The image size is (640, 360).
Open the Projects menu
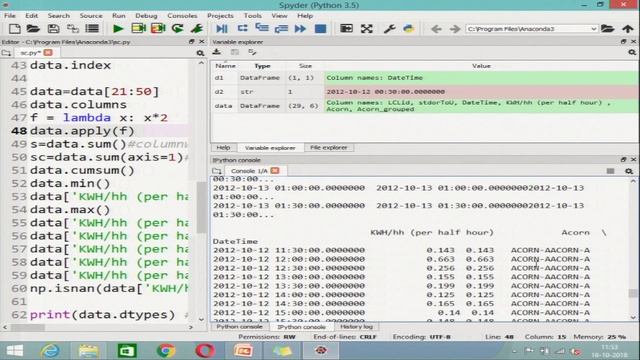[220, 16]
